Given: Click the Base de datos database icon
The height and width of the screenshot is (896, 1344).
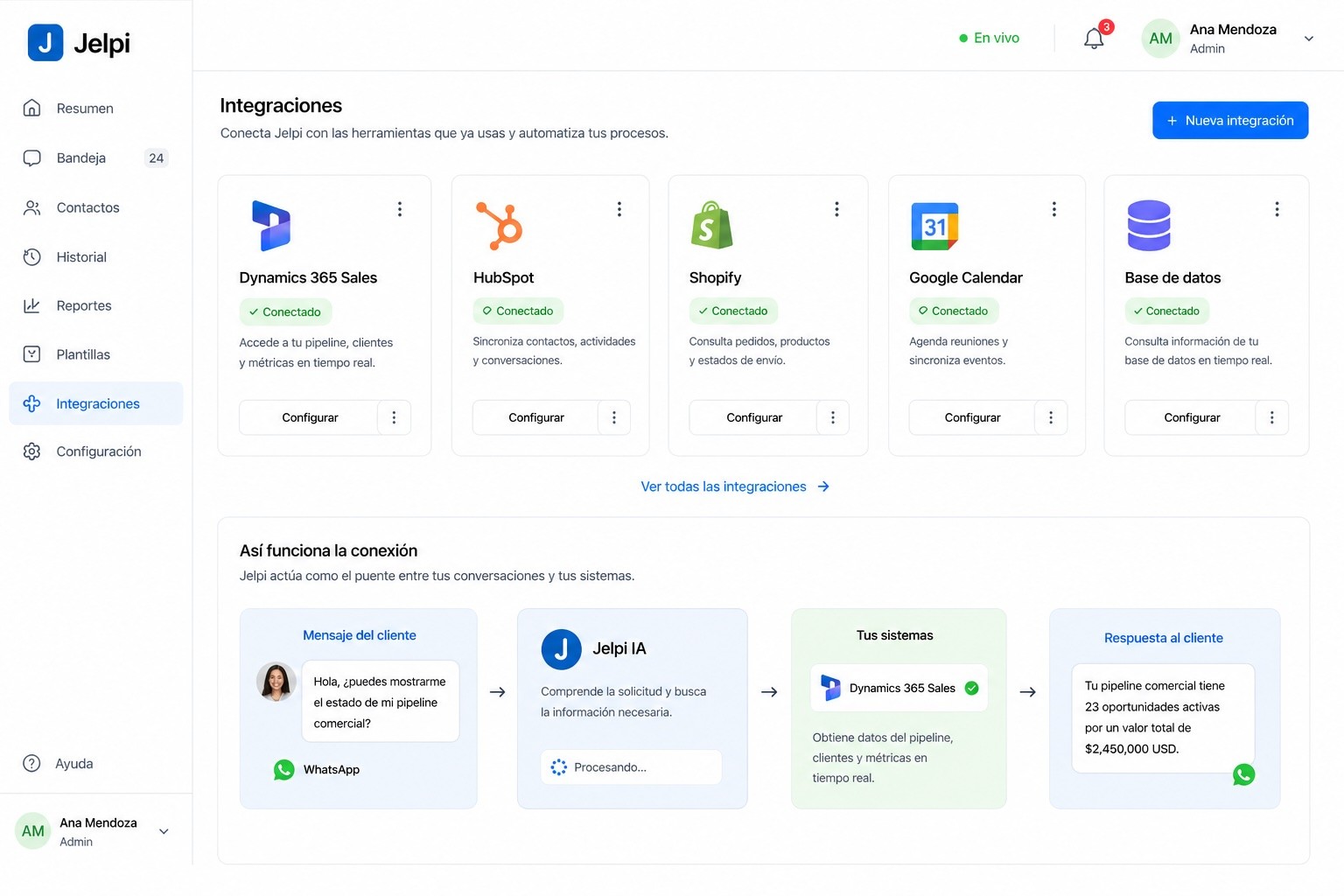Looking at the screenshot, I should click(x=1149, y=226).
